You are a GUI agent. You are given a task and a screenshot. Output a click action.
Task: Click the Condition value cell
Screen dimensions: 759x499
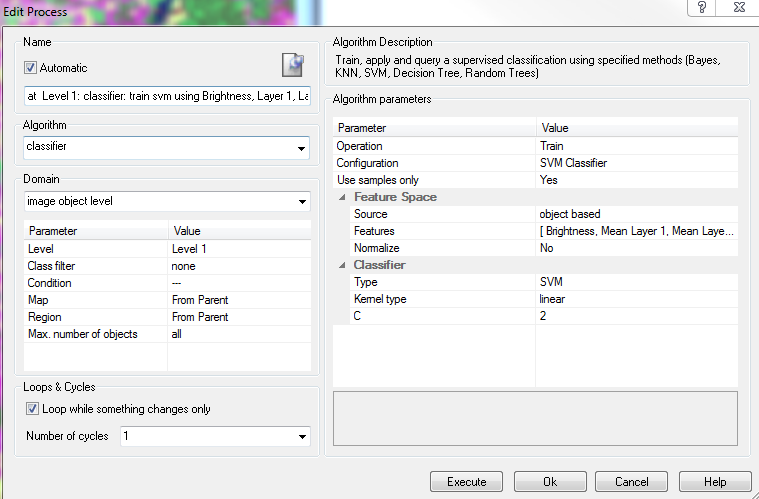(240, 283)
